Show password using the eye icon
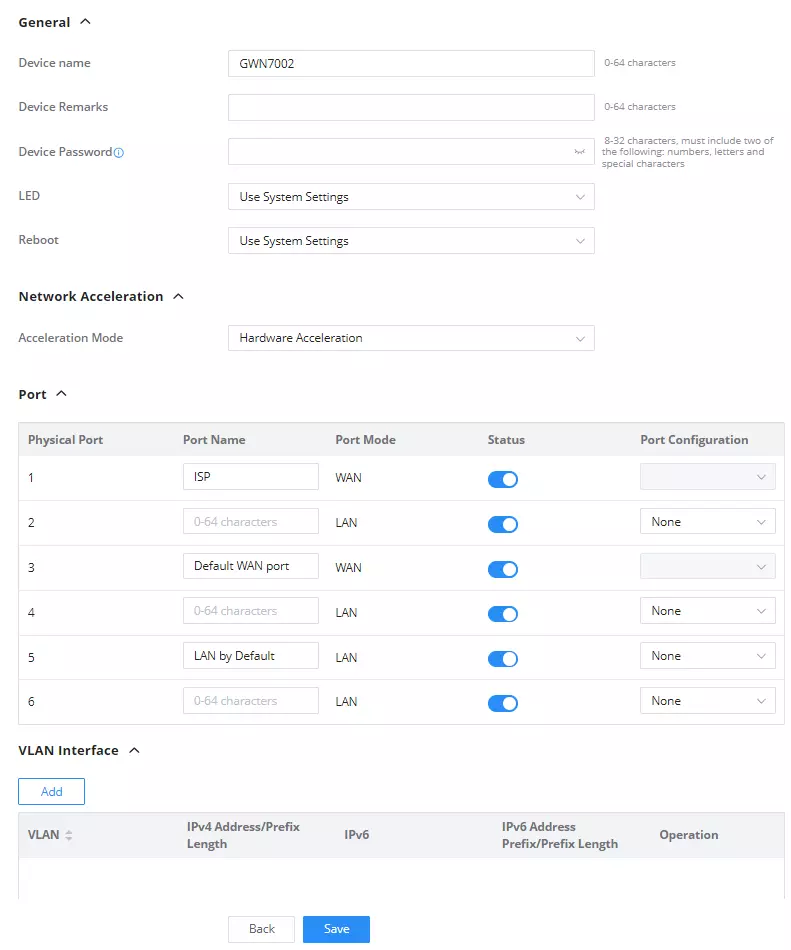 click(x=580, y=152)
